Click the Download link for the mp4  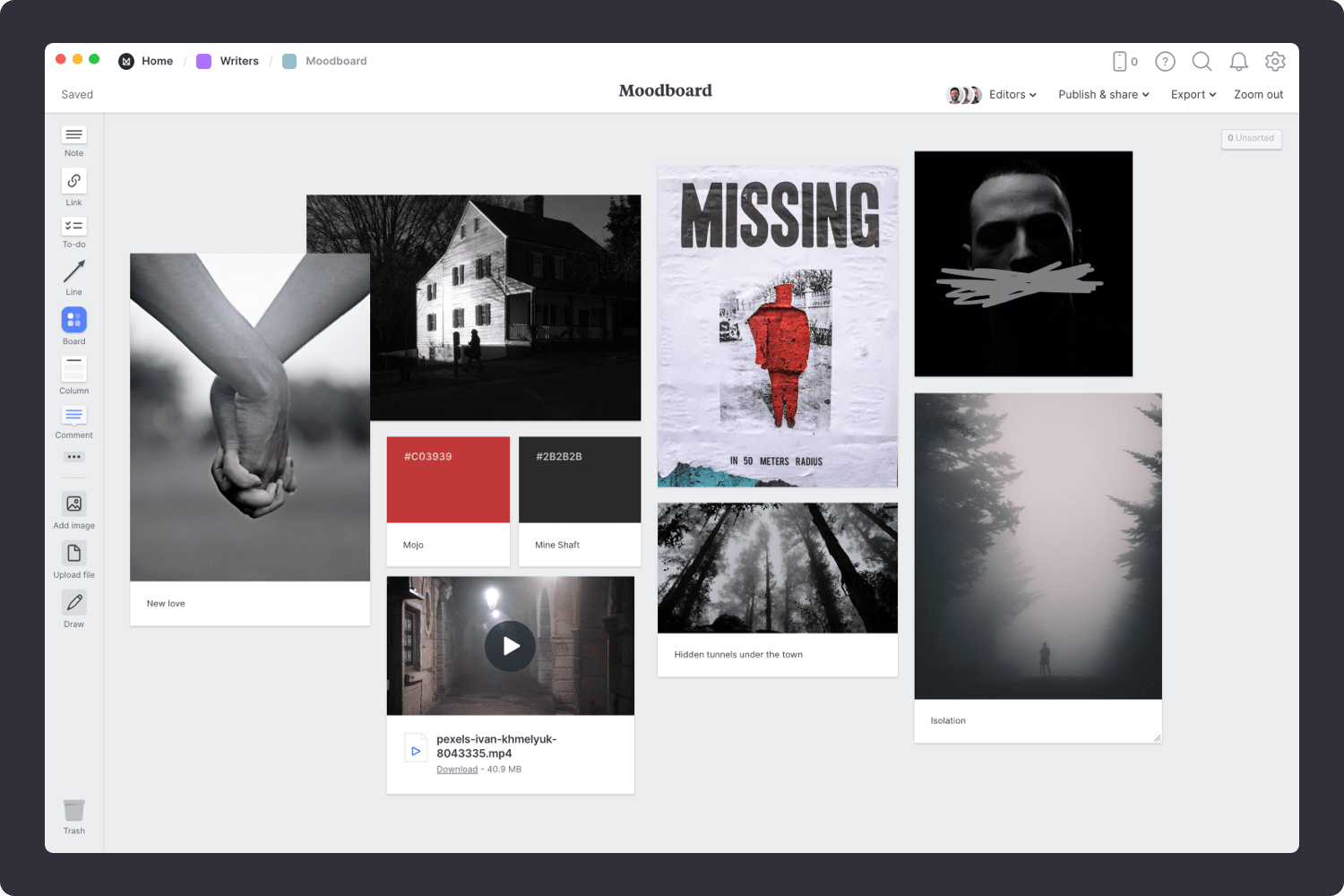click(457, 770)
